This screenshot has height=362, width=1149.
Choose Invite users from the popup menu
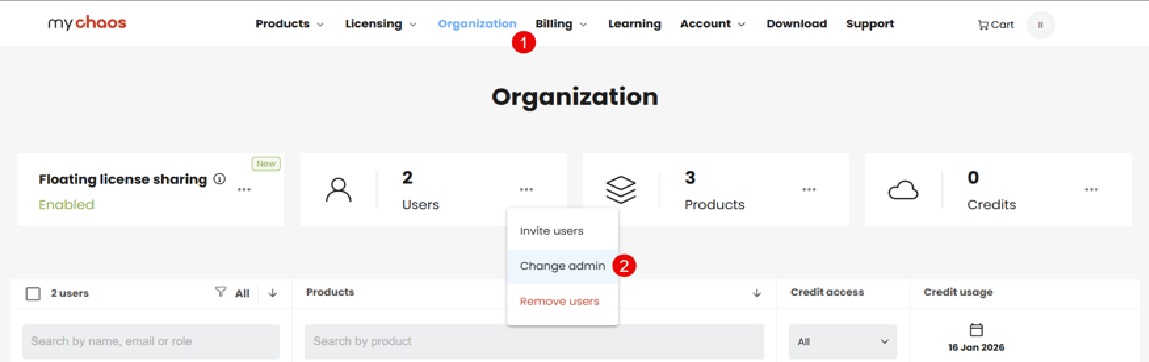562,231
